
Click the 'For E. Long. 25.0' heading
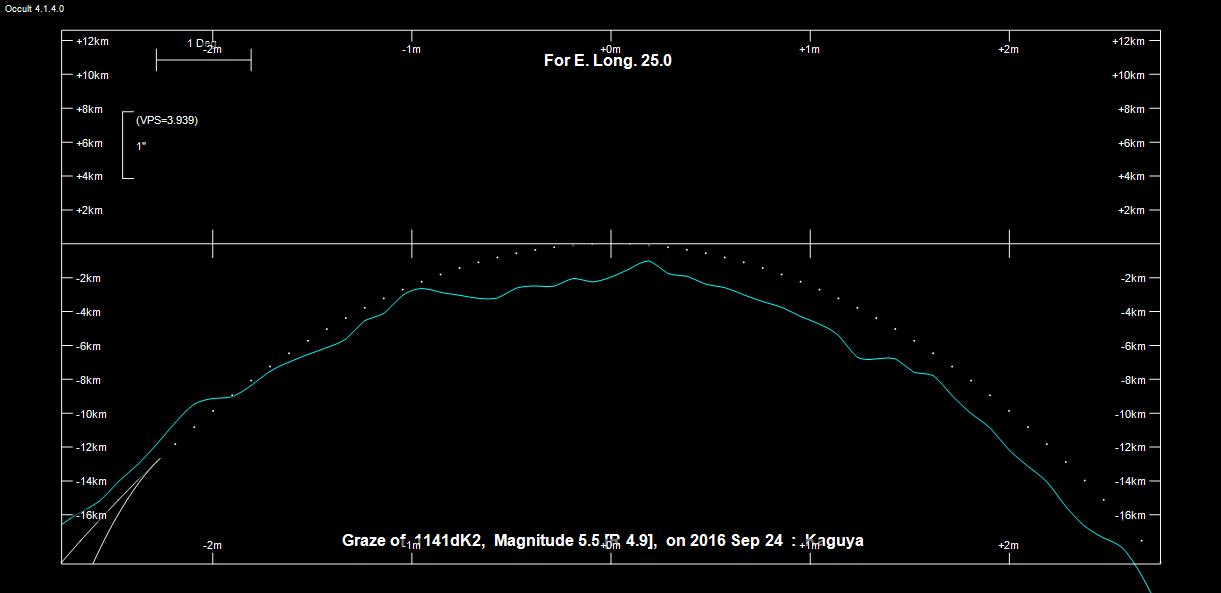(x=607, y=61)
